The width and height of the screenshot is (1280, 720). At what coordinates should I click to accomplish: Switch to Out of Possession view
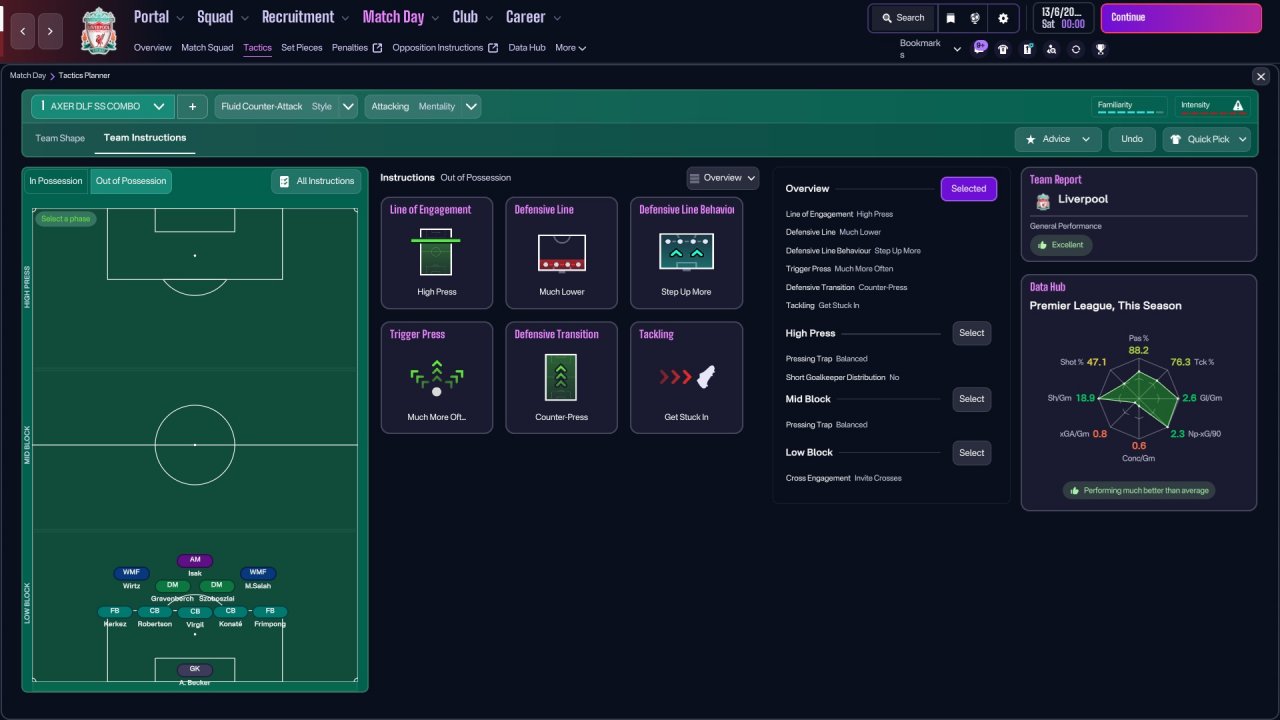[131, 181]
